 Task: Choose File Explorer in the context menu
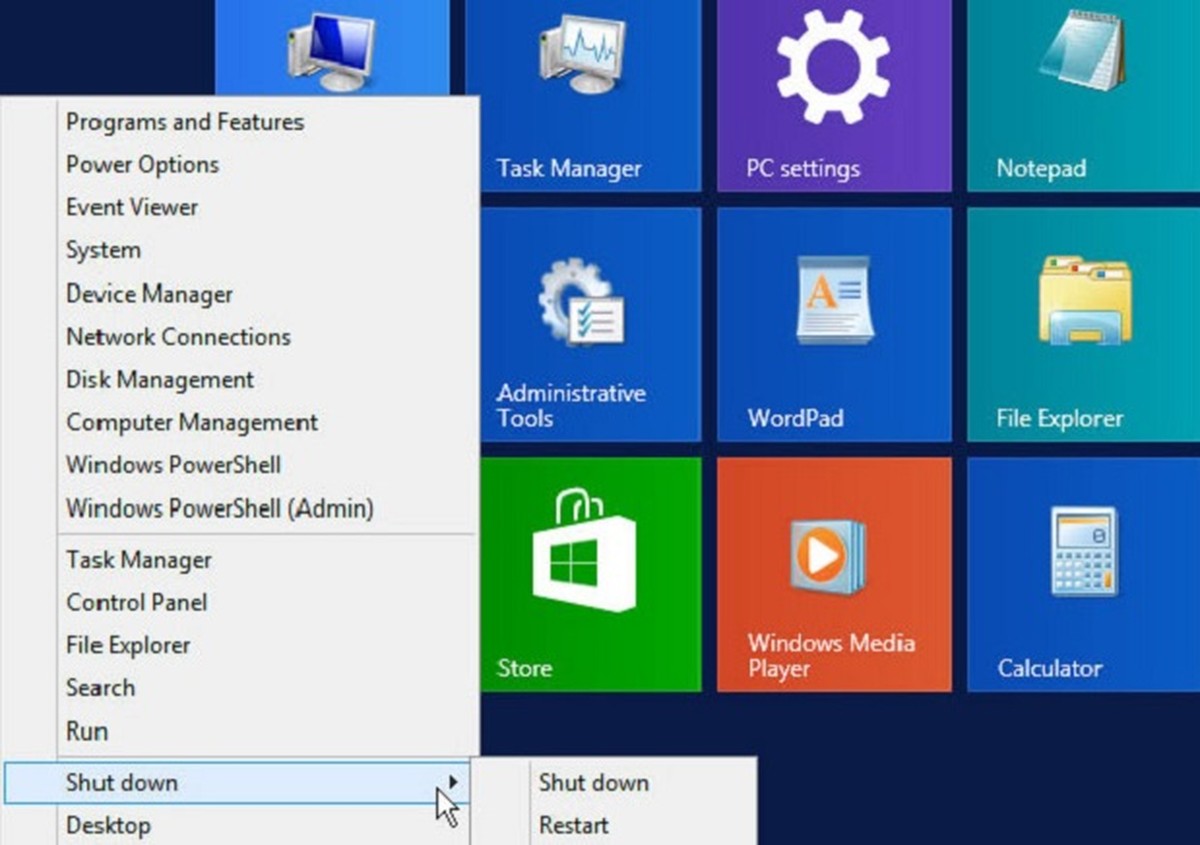[x=128, y=646]
